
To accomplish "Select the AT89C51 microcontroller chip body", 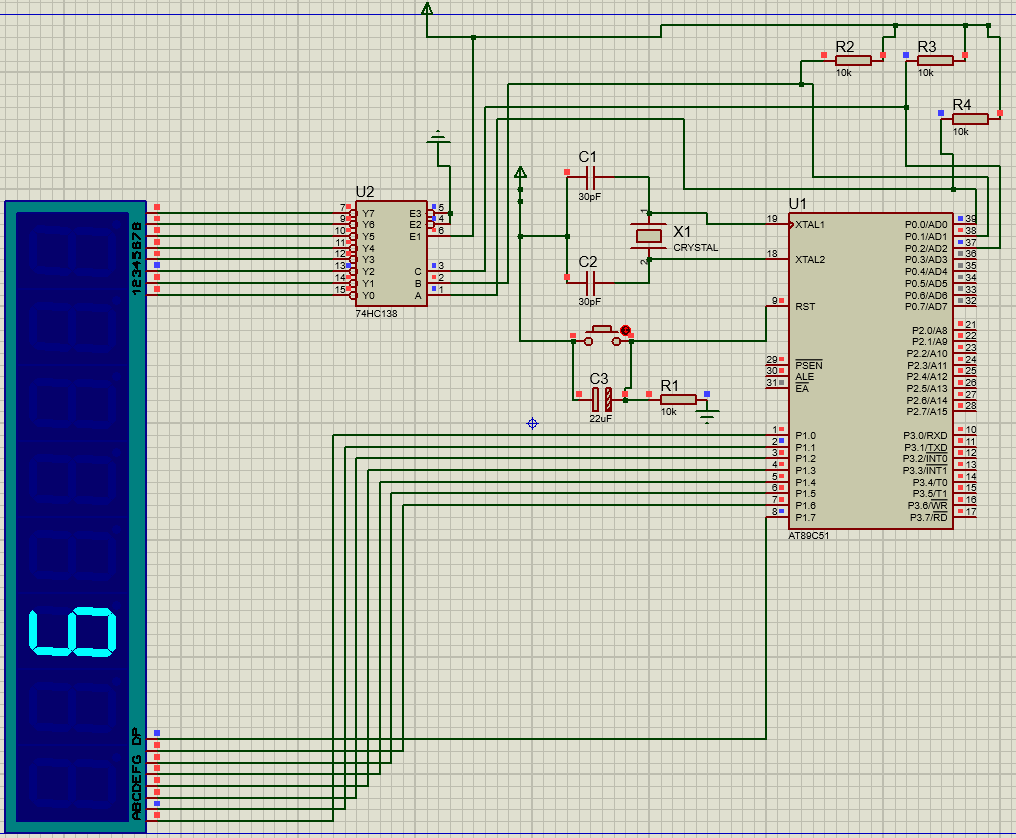I will tap(870, 371).
